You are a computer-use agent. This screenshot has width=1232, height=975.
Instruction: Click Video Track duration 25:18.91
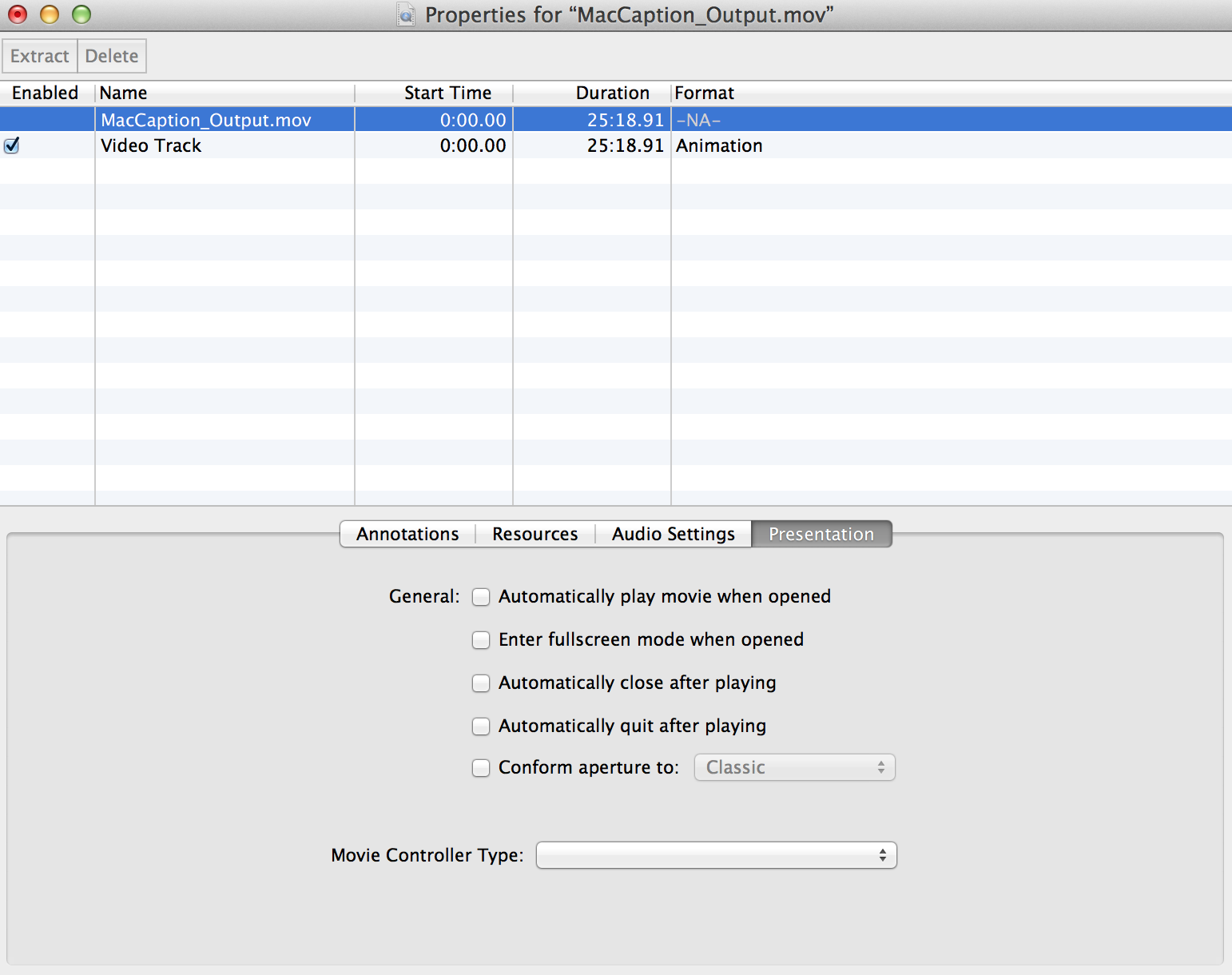(x=626, y=145)
